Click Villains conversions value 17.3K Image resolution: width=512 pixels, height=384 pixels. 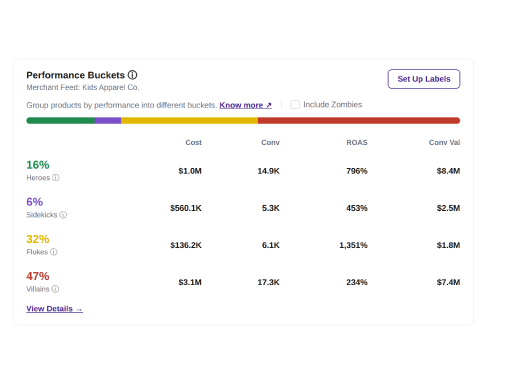pyautogui.click(x=268, y=282)
